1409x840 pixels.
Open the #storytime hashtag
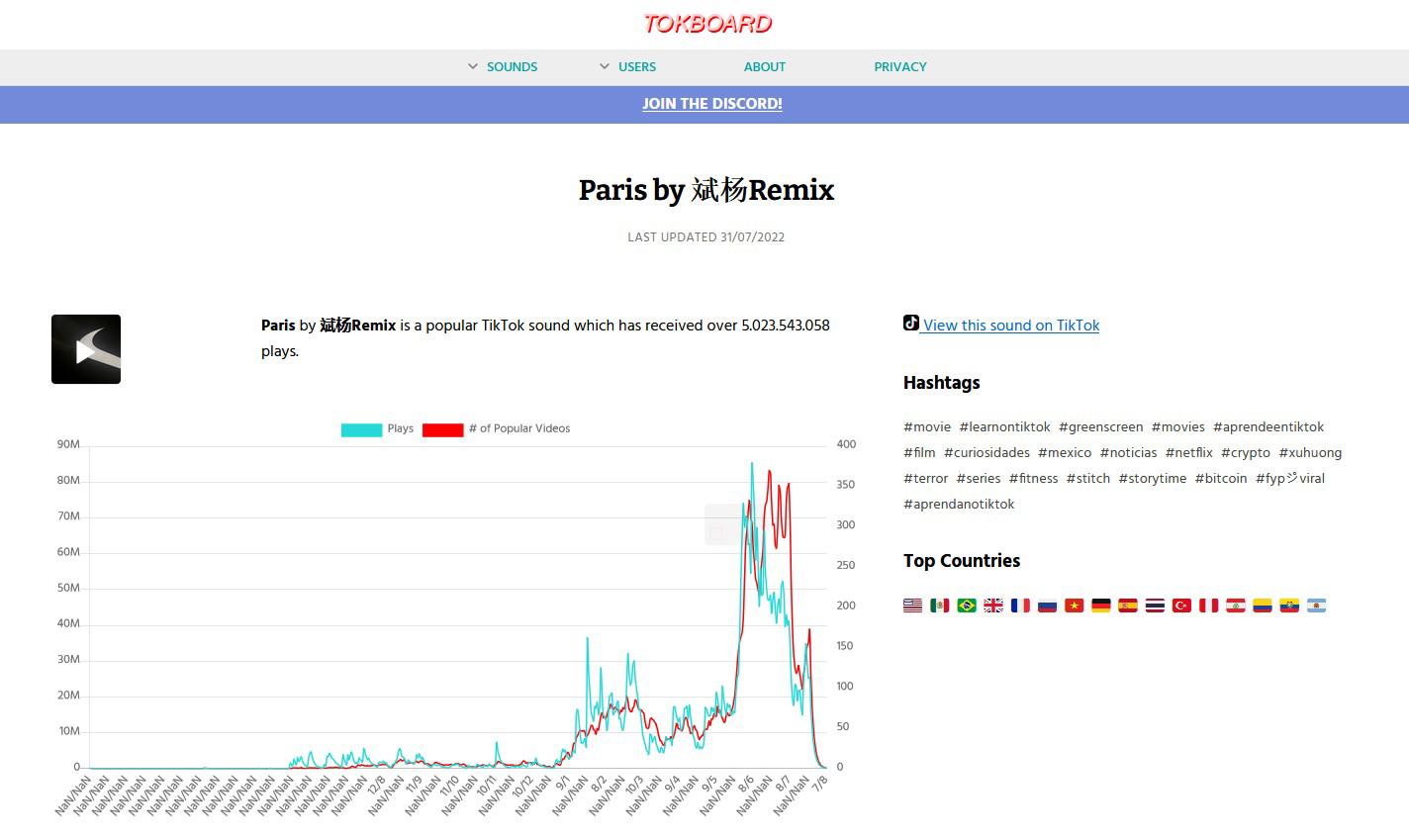coord(1153,479)
